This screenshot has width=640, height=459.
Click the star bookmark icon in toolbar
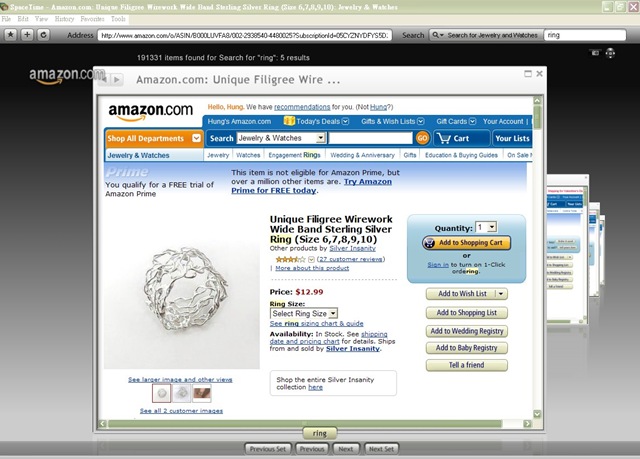point(11,35)
